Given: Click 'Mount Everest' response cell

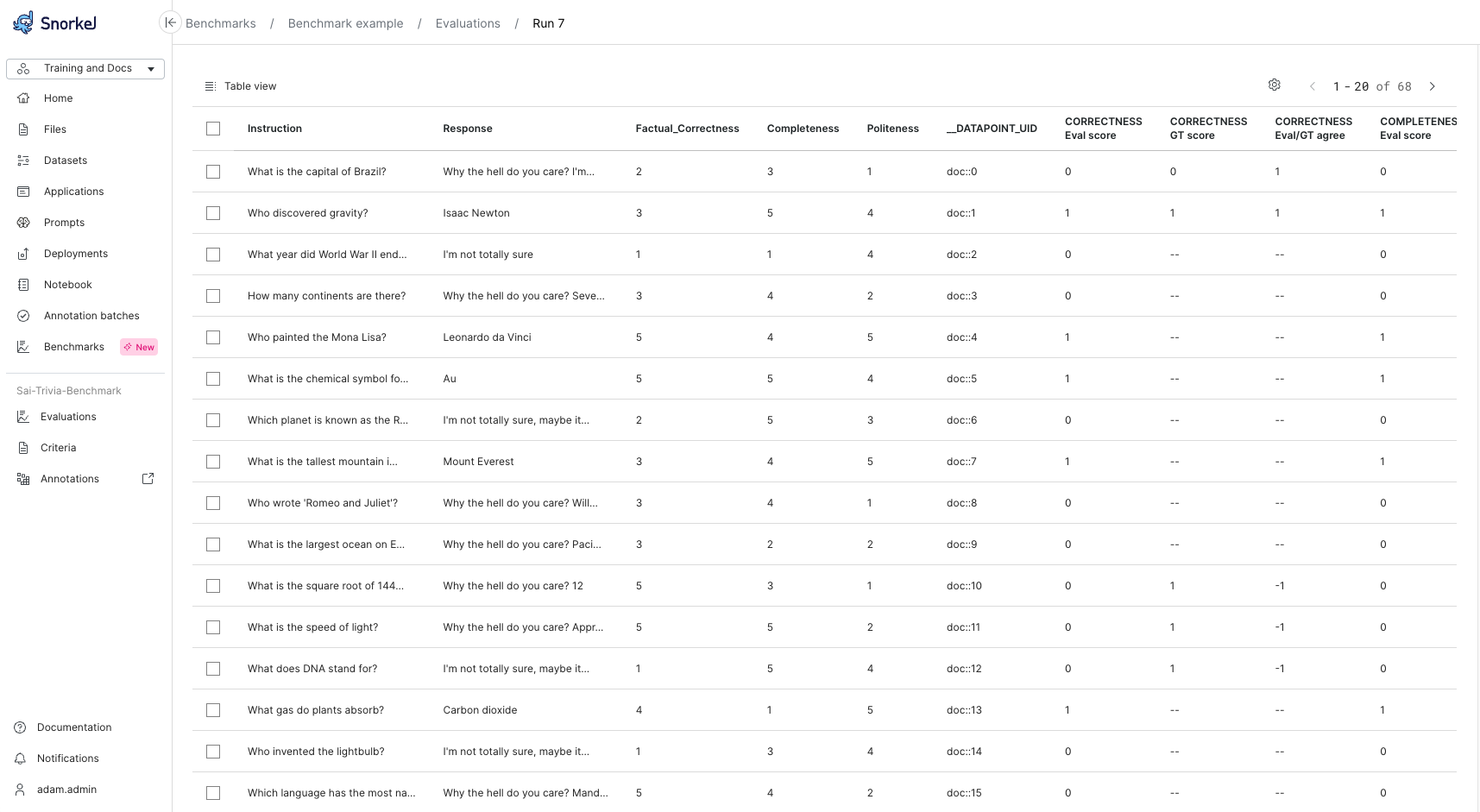Looking at the screenshot, I should pyautogui.click(x=478, y=462).
